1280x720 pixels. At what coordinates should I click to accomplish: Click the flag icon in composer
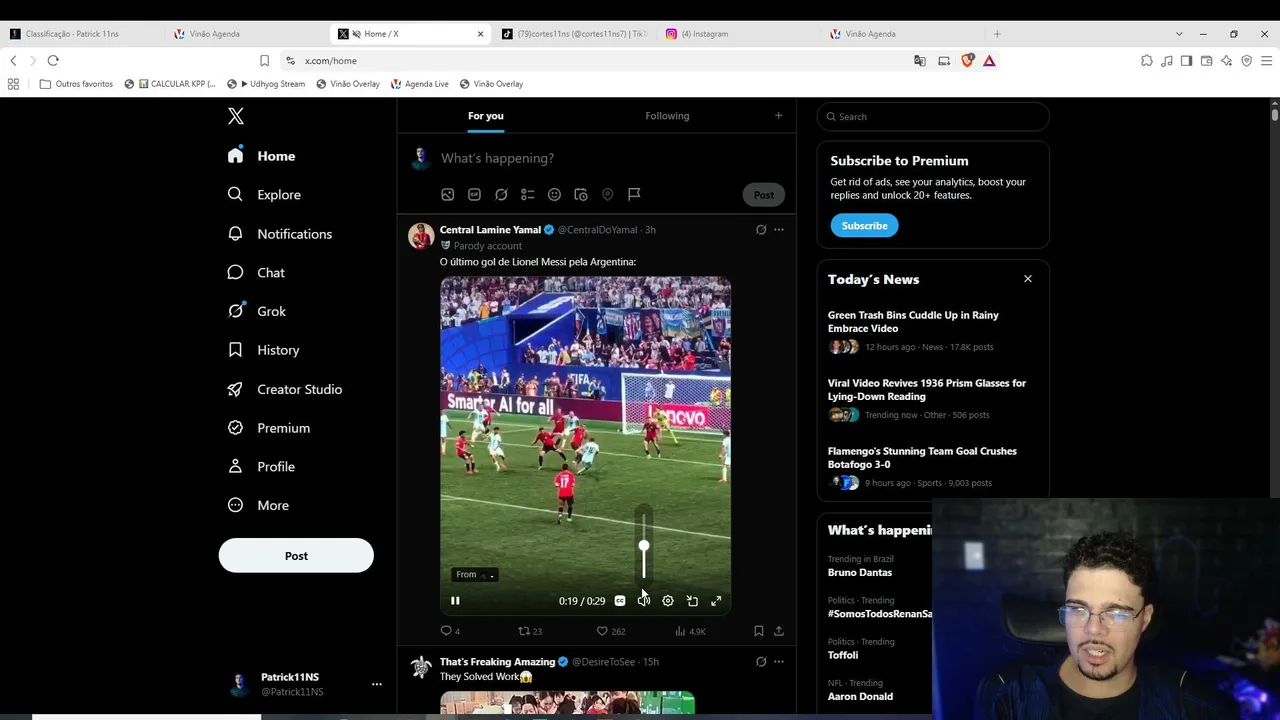pyautogui.click(x=634, y=194)
